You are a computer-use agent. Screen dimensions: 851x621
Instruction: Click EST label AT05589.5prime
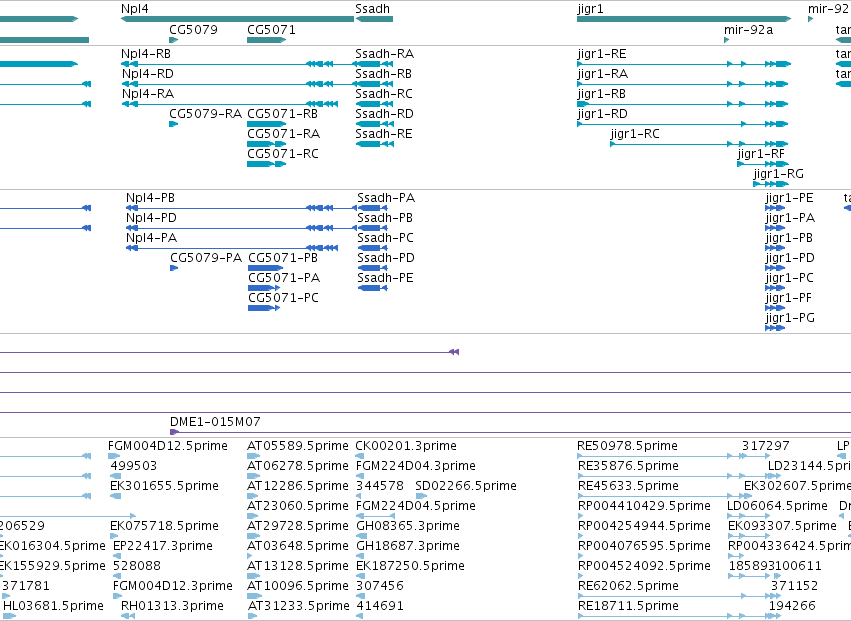(297, 446)
